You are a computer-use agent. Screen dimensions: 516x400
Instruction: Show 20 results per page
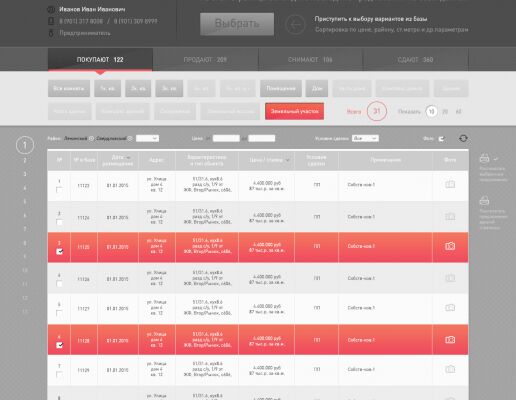(445, 112)
